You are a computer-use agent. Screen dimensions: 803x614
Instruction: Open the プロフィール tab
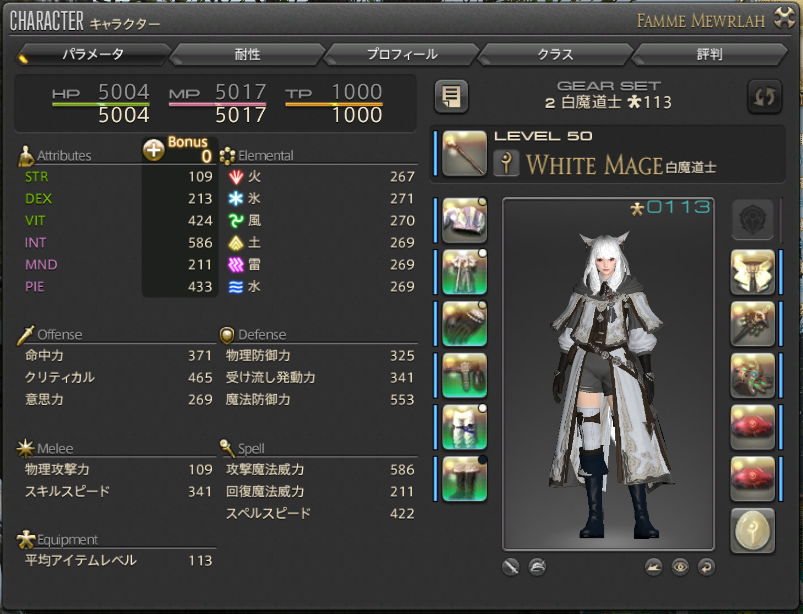pyautogui.click(x=402, y=54)
